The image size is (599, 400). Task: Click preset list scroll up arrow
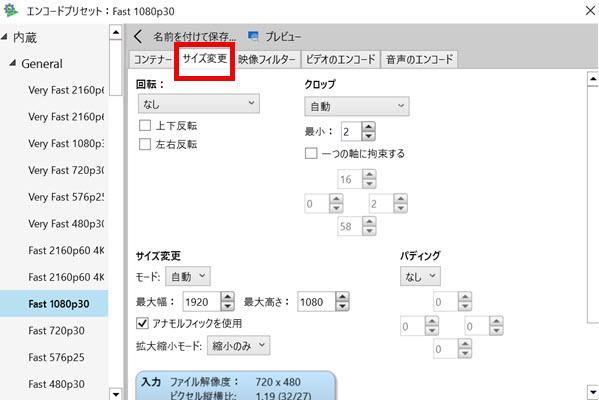(x=115, y=32)
